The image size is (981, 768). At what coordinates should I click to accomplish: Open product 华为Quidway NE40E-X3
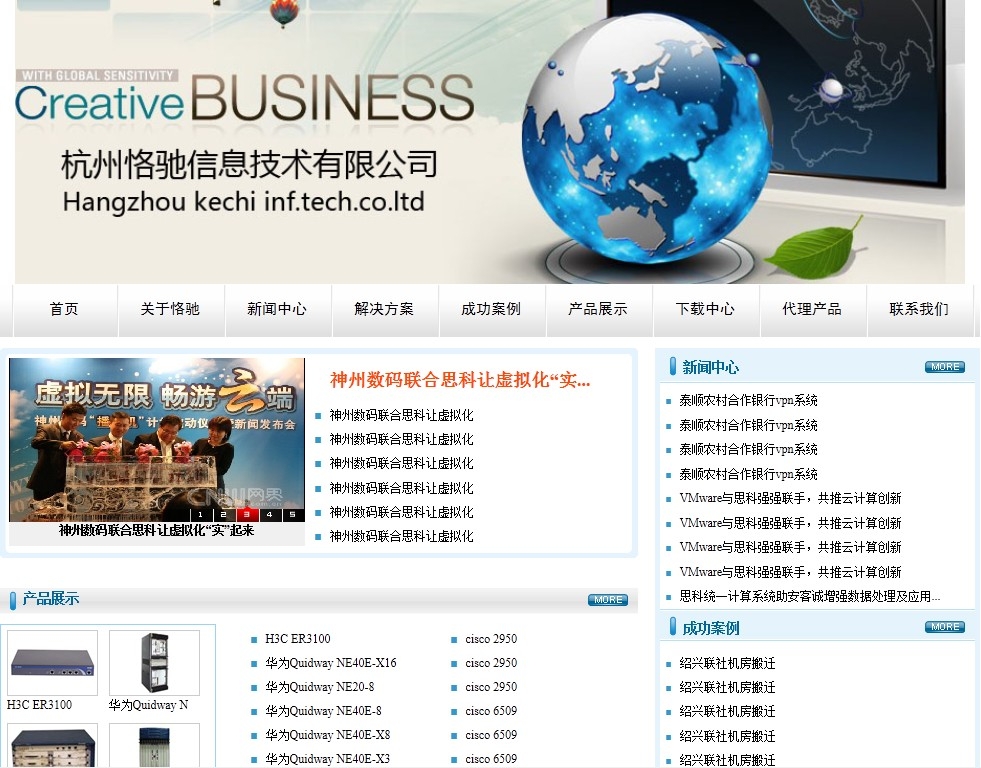pos(327,759)
